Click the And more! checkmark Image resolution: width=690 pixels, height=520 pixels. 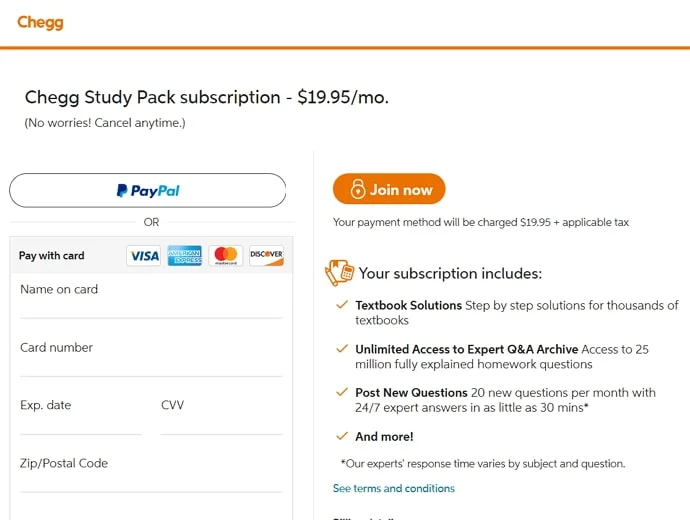(342, 436)
